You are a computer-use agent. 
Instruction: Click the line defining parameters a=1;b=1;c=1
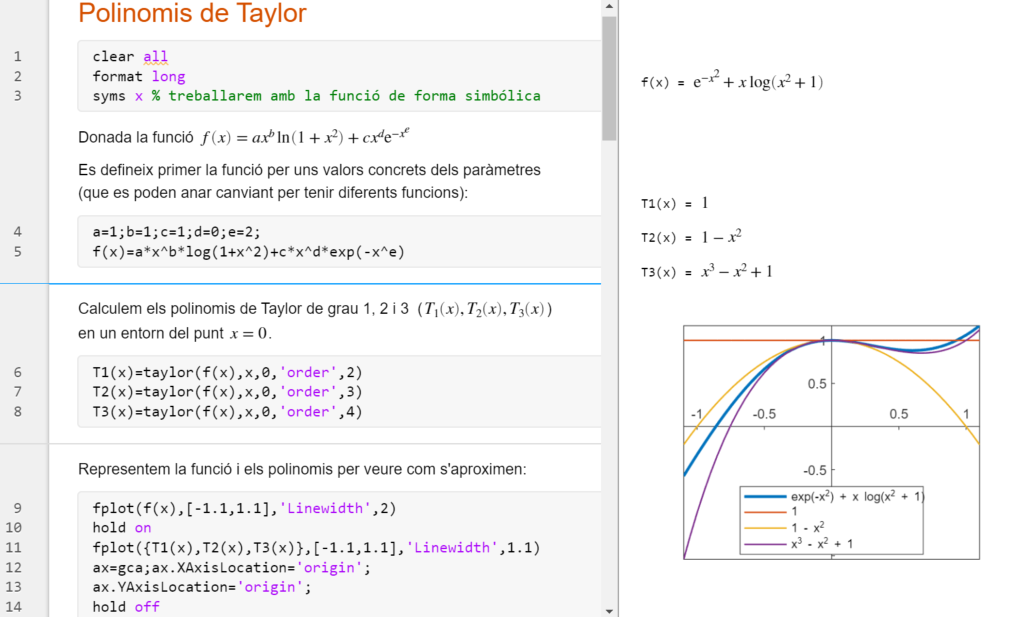coord(176,232)
